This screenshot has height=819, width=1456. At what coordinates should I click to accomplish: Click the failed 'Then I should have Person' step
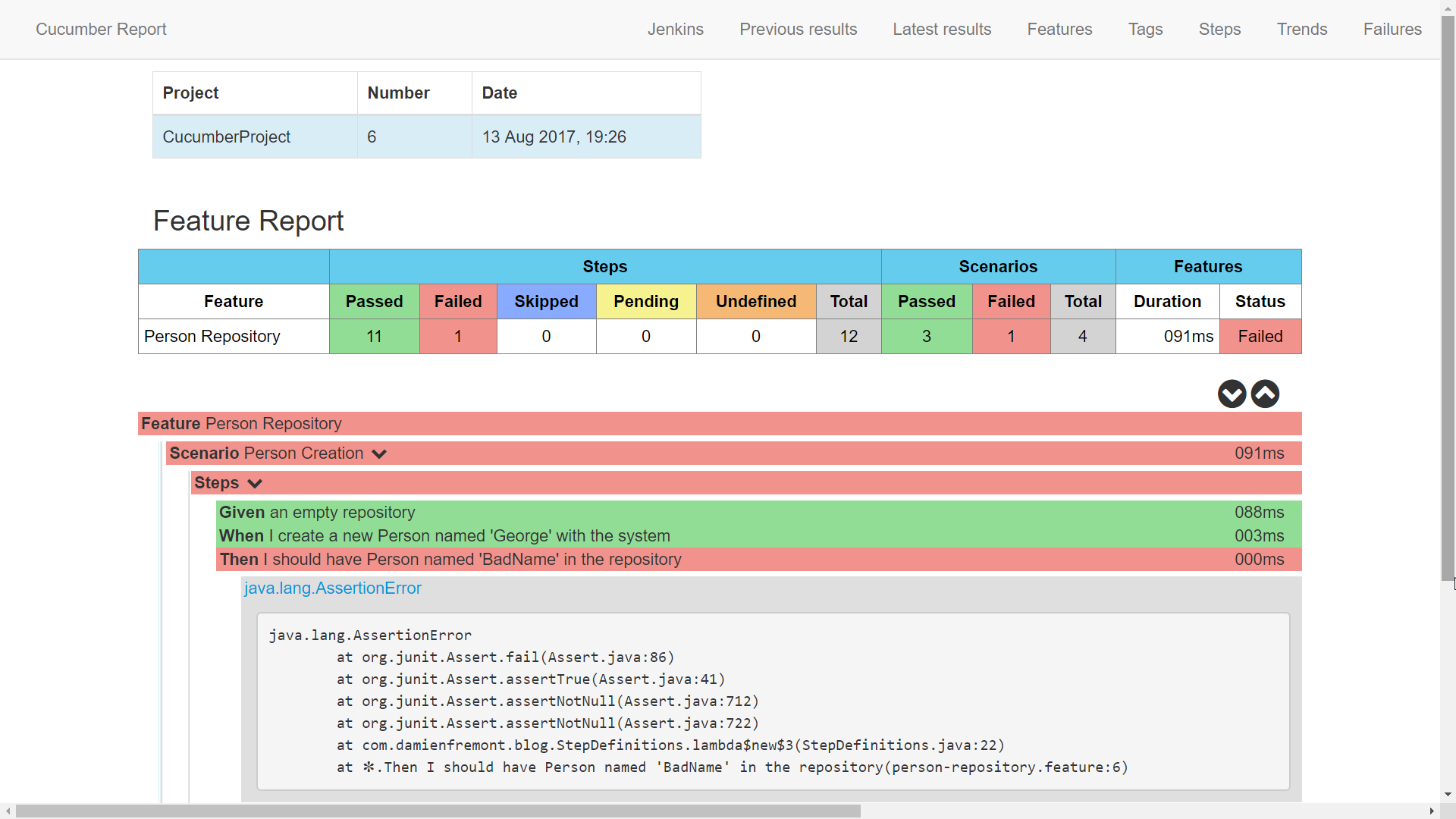click(758, 560)
